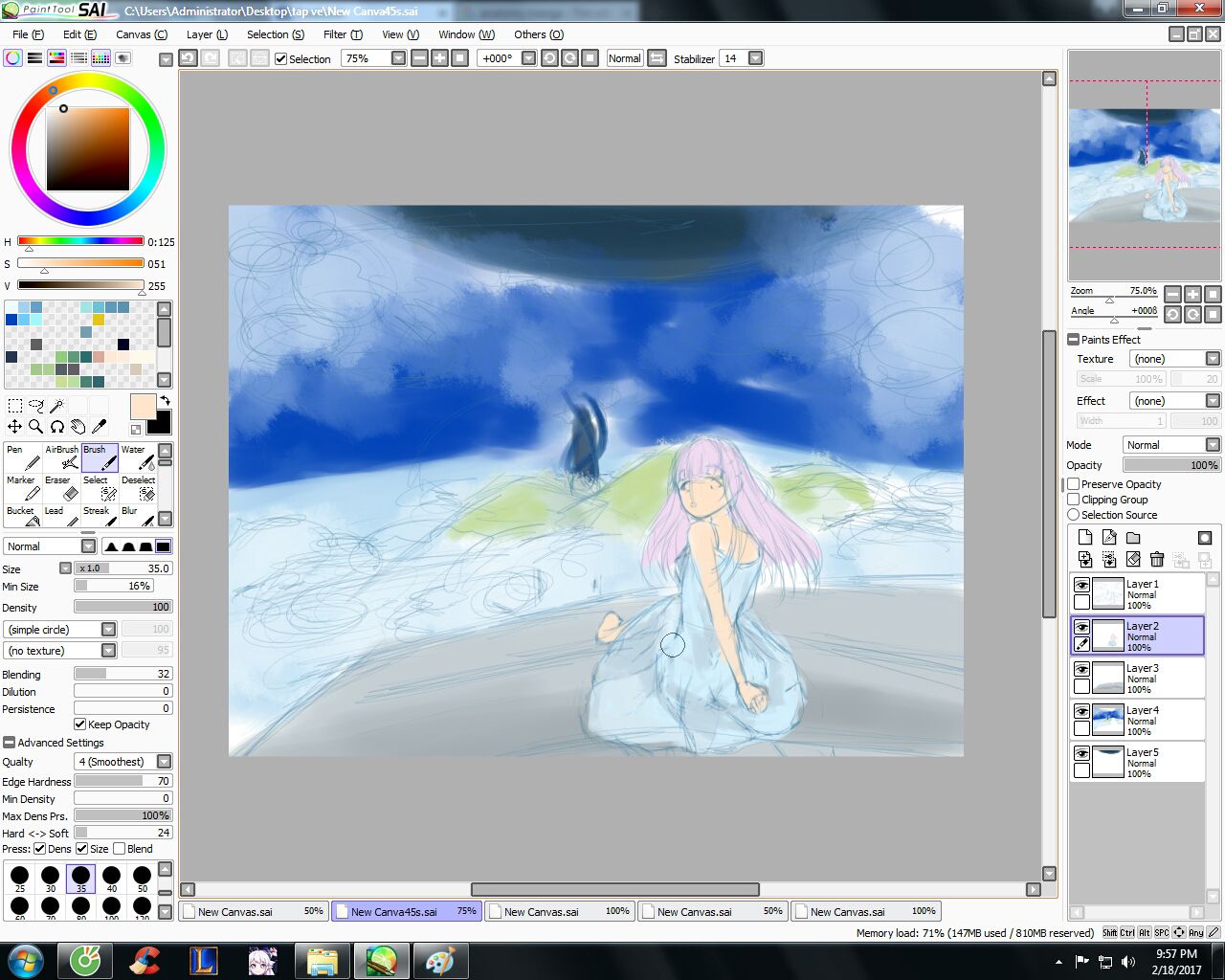Clear the layer with eraser icon

click(x=1133, y=559)
